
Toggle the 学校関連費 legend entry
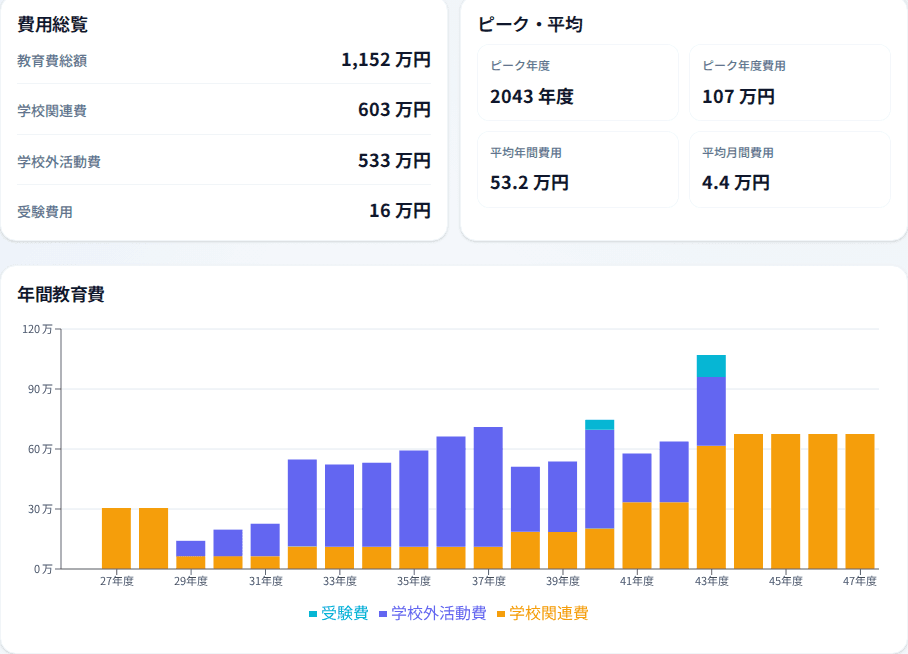pyautogui.click(x=543, y=613)
